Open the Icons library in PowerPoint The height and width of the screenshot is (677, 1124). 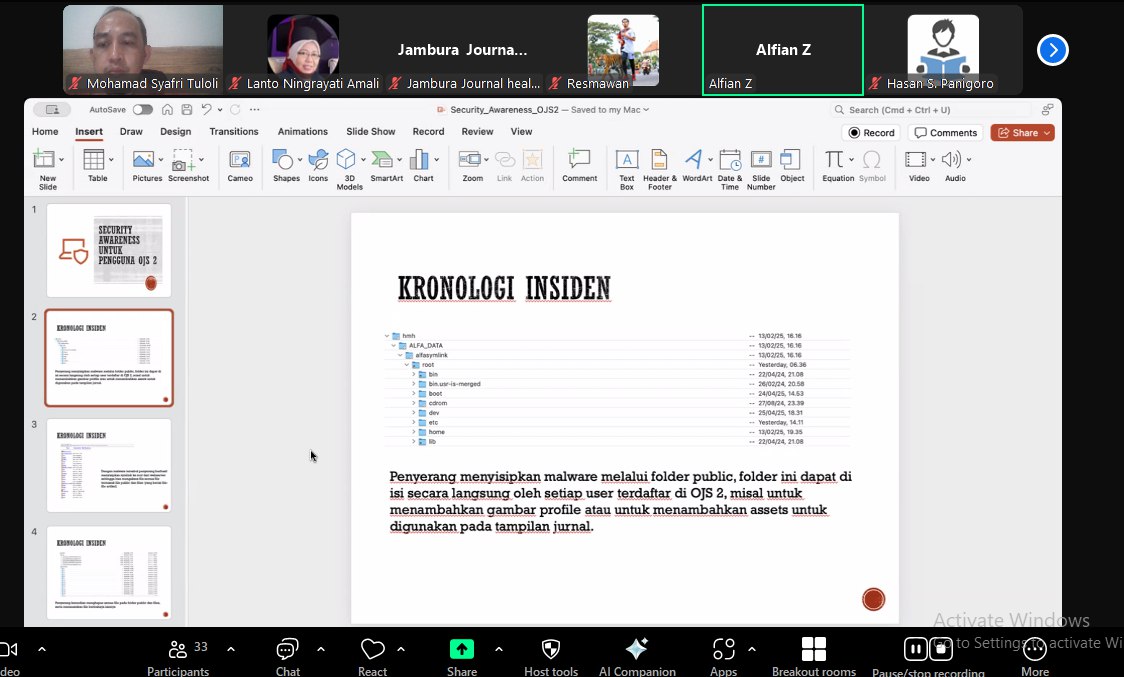pyautogui.click(x=318, y=166)
